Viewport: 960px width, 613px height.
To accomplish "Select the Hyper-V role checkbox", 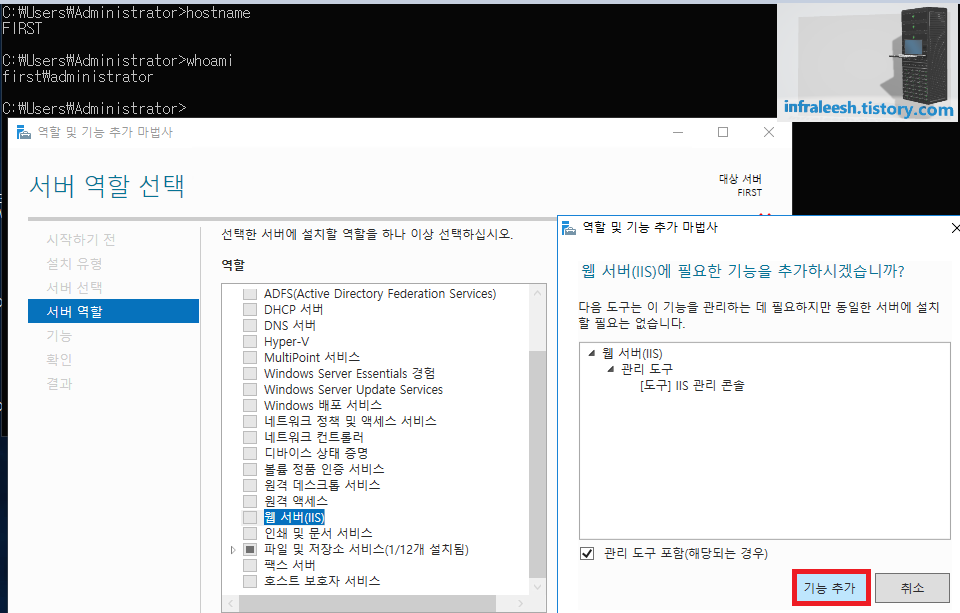I will click(250, 342).
